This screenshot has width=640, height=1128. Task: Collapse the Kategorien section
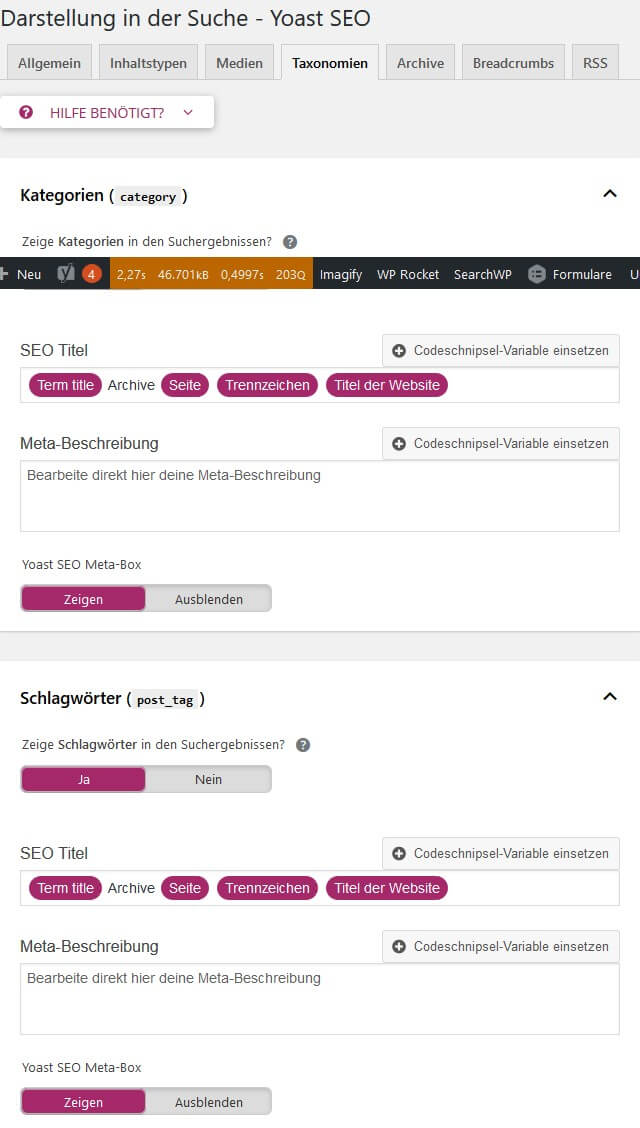tap(610, 194)
